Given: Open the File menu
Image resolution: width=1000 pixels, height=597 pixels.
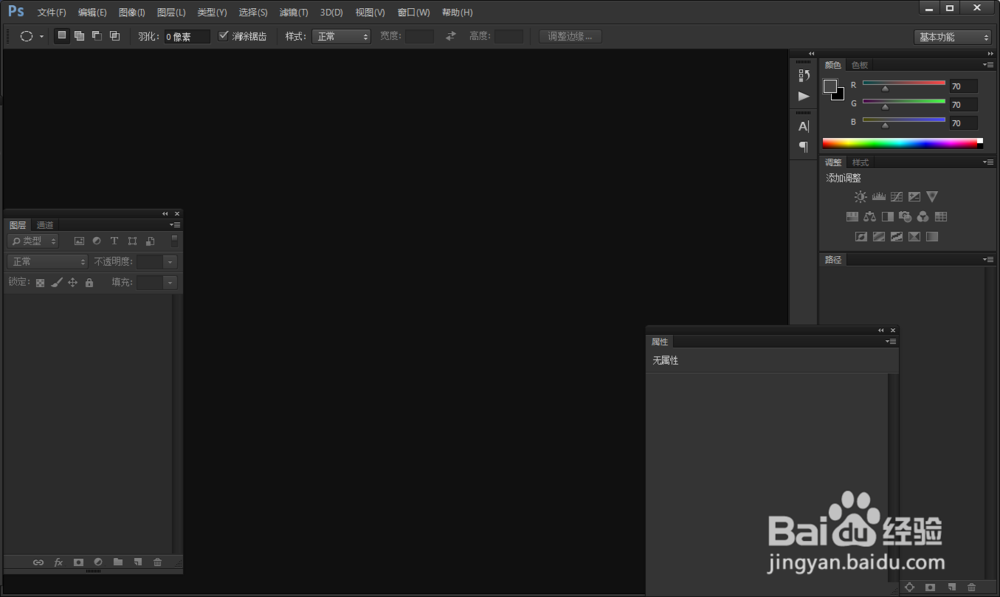Looking at the screenshot, I should pos(52,13).
